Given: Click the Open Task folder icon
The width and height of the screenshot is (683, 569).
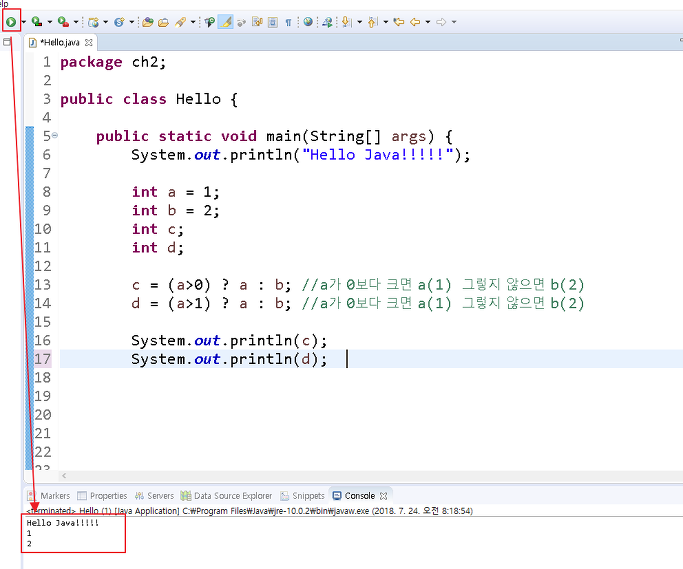Looking at the screenshot, I should tap(163, 22).
